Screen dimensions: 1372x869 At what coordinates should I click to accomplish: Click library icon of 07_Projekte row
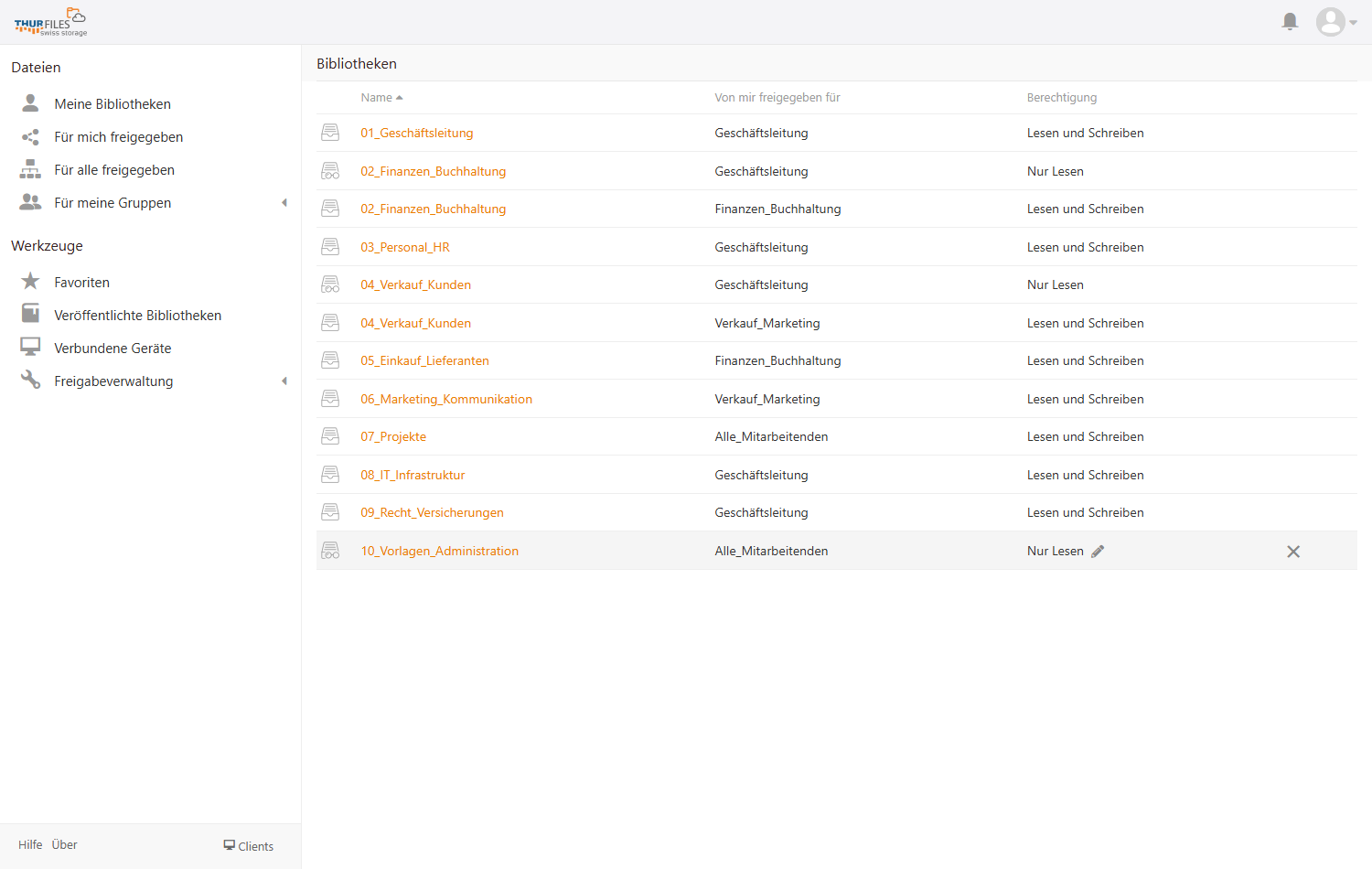click(x=330, y=436)
